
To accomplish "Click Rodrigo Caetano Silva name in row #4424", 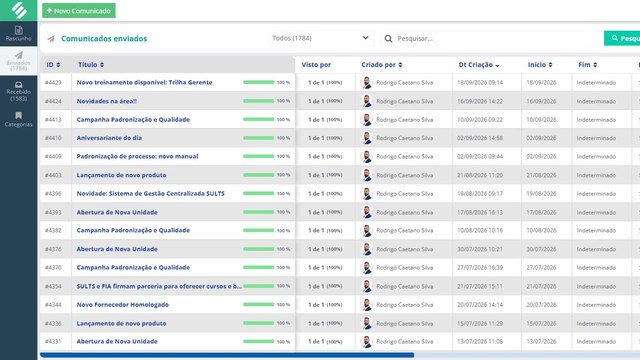I will [x=404, y=101].
